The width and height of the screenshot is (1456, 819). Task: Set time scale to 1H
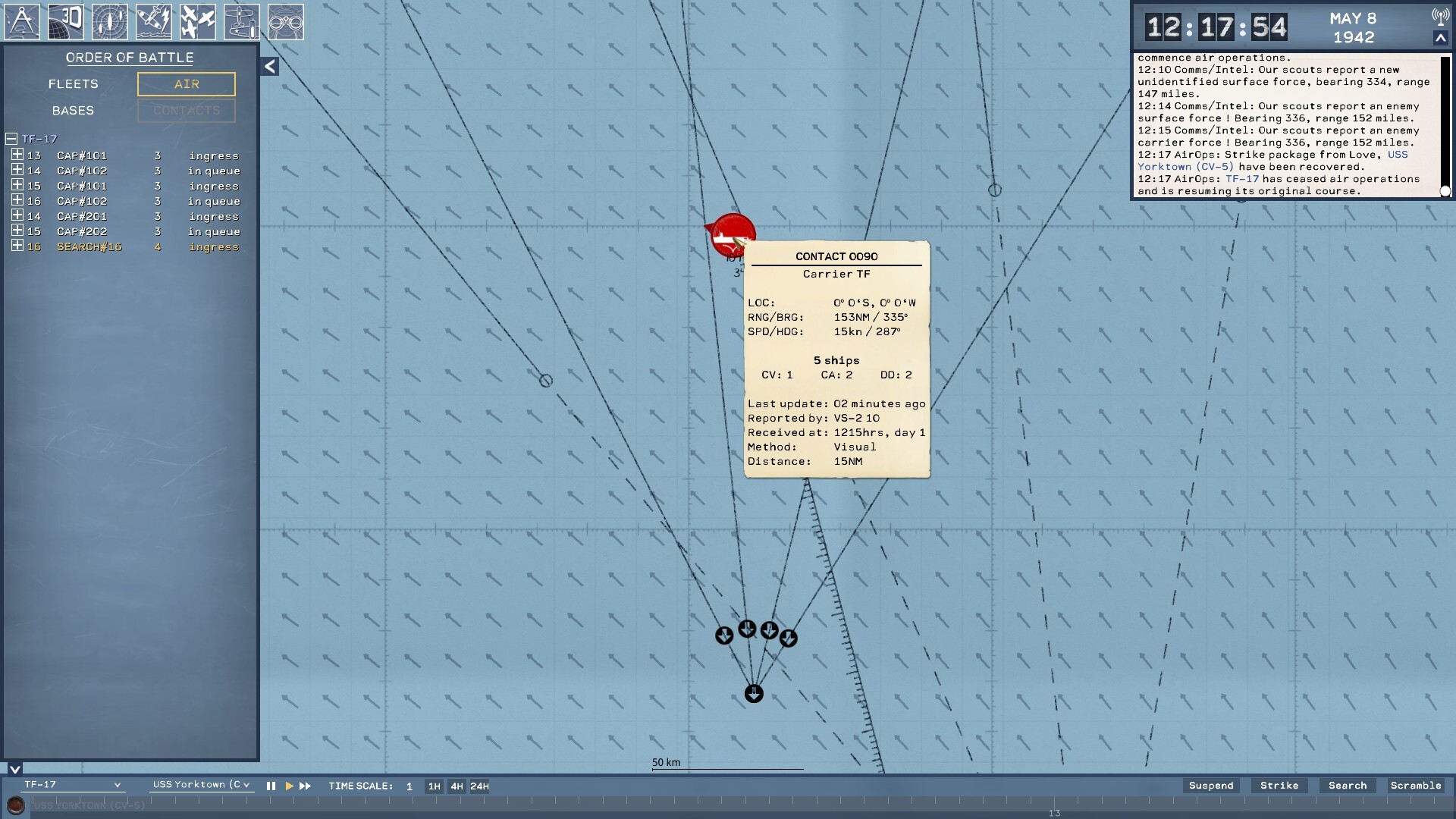pyautogui.click(x=434, y=786)
